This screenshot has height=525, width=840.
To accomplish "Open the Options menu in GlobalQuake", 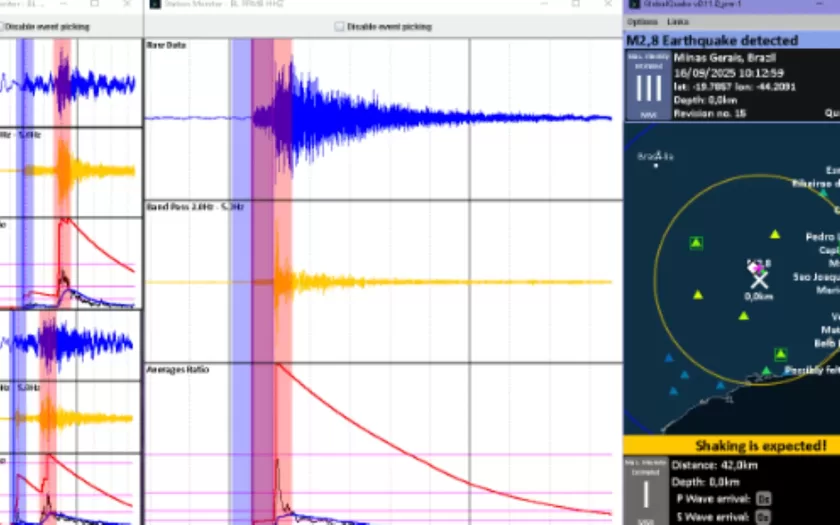I will point(641,21).
